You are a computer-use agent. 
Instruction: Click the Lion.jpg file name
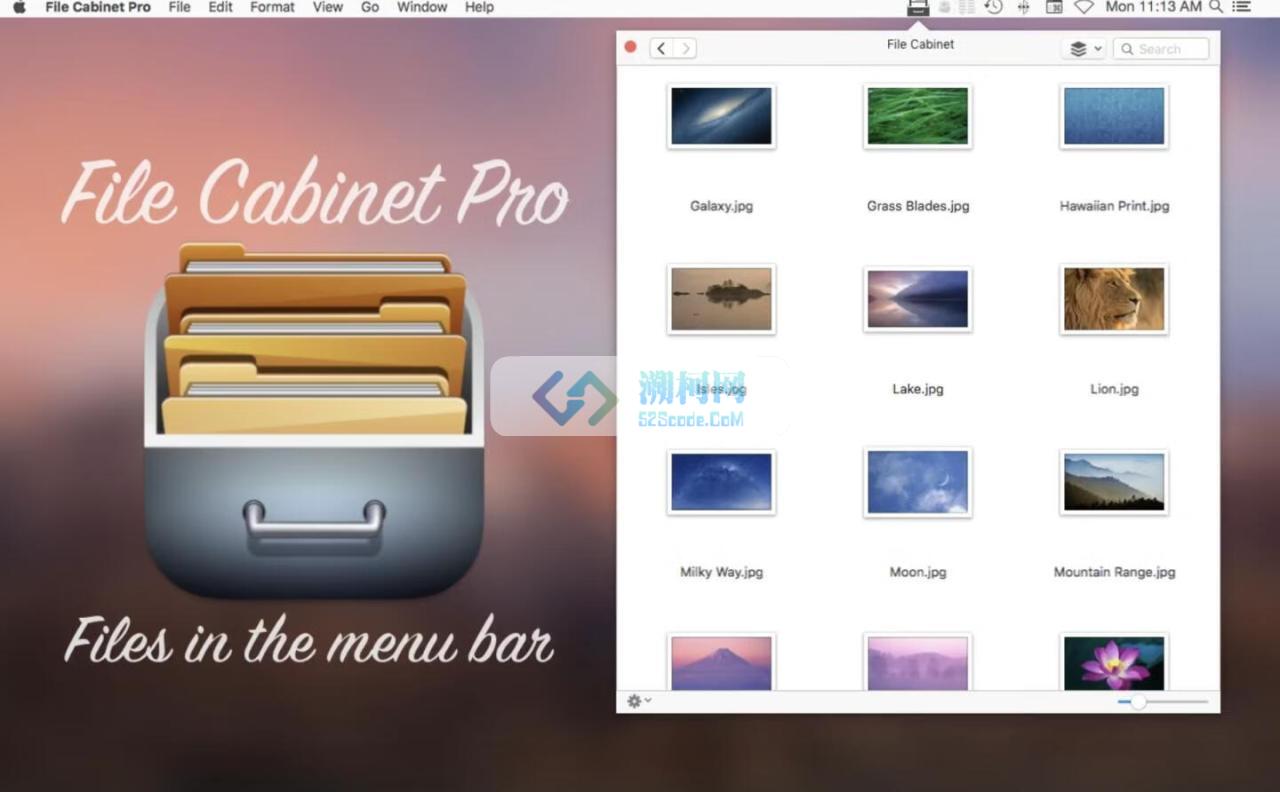(x=1114, y=389)
